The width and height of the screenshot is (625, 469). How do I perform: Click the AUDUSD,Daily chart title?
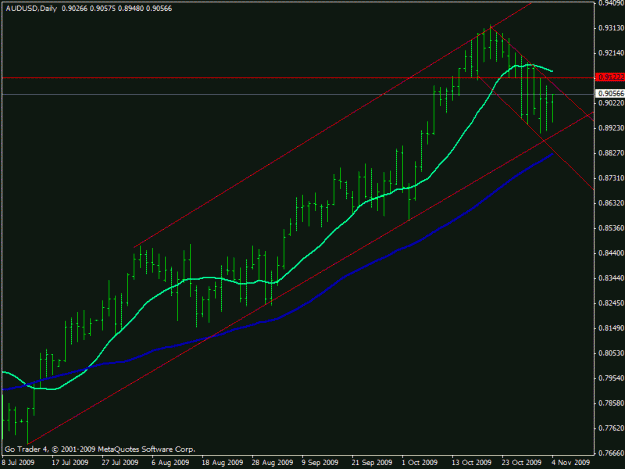tap(31, 8)
